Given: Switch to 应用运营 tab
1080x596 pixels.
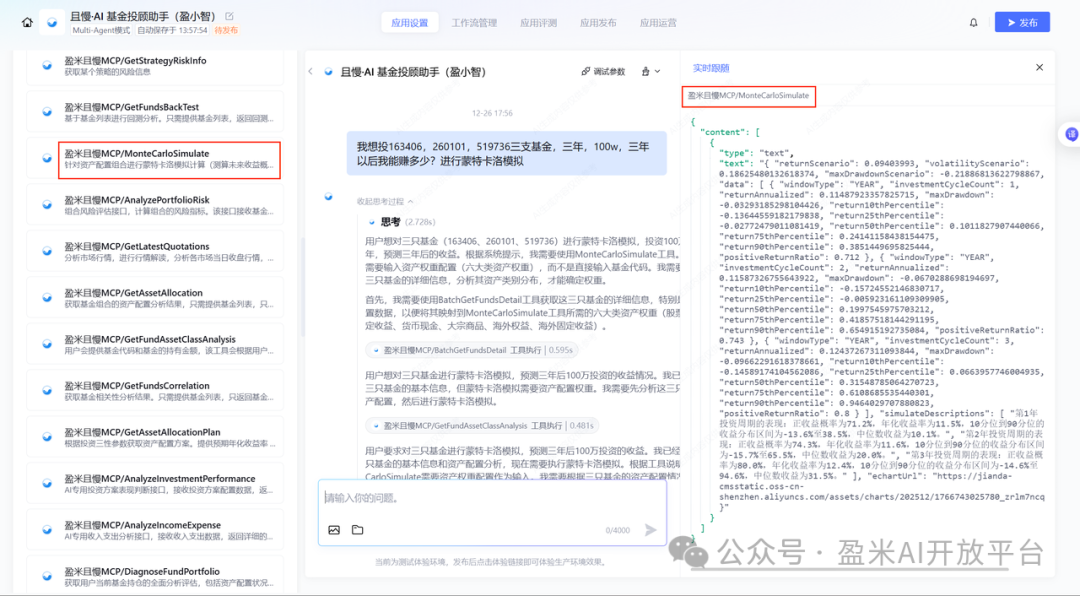Looking at the screenshot, I should click(658, 23).
